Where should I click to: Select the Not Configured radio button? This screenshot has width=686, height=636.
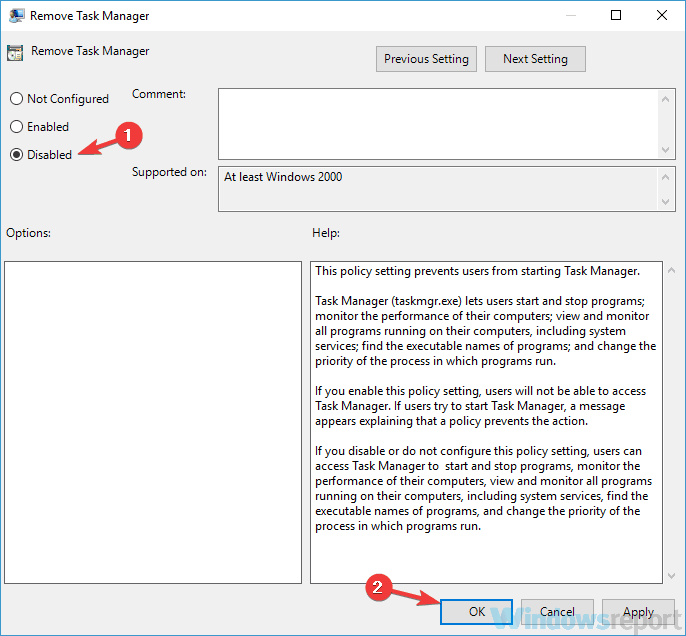16,99
